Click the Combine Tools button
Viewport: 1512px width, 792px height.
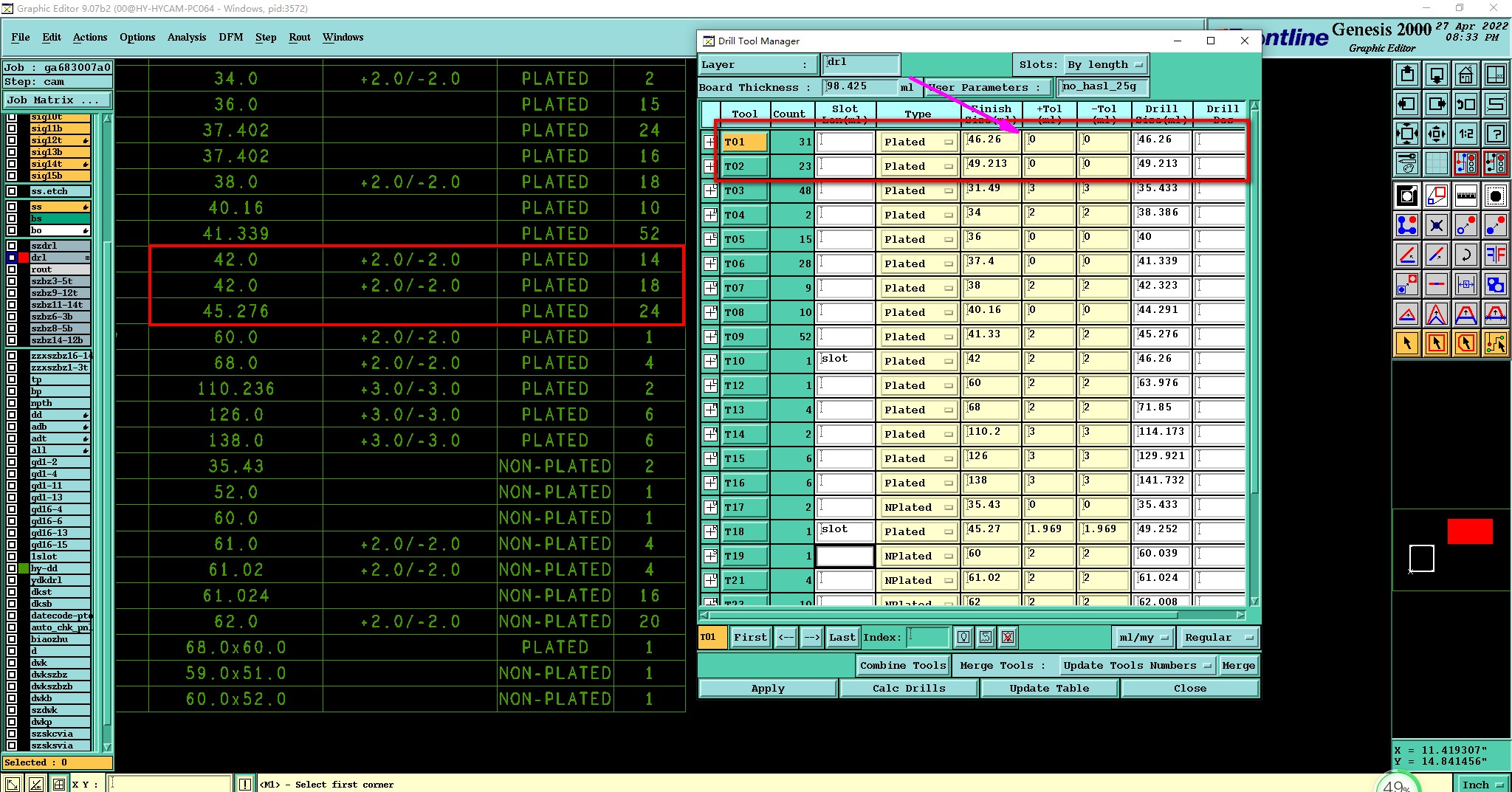coord(903,665)
